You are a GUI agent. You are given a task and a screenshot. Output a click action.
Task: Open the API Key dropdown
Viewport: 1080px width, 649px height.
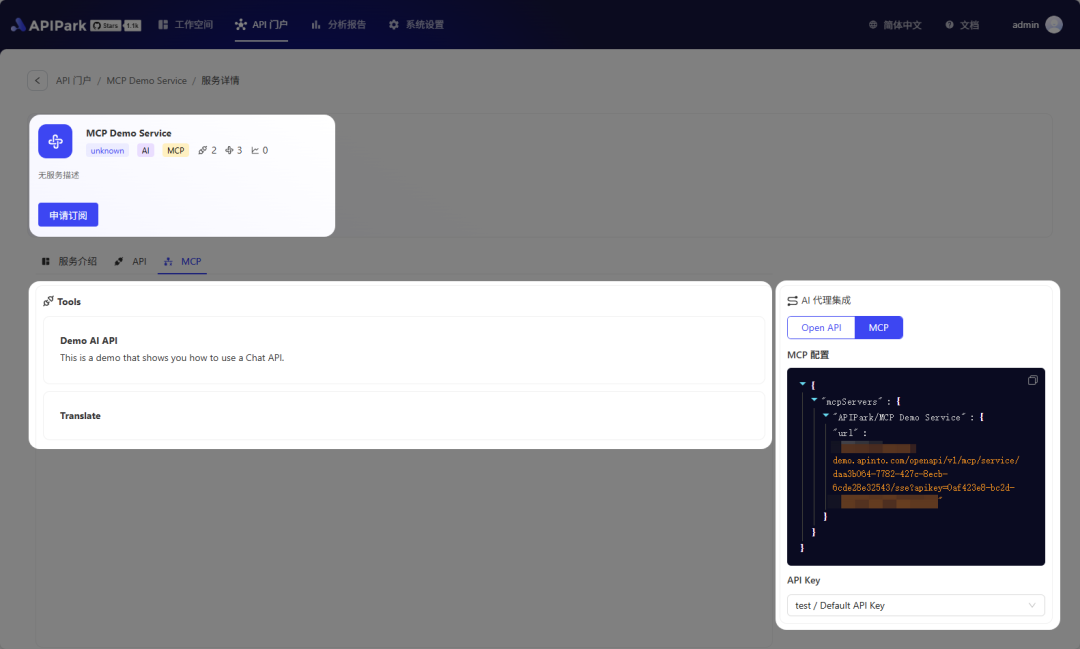coord(915,606)
